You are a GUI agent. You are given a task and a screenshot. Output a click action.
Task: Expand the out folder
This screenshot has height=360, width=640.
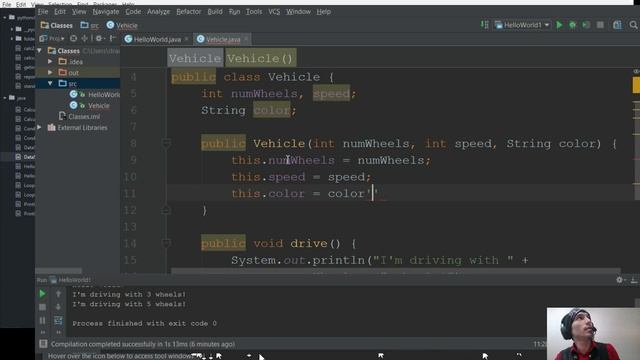(x=50, y=73)
